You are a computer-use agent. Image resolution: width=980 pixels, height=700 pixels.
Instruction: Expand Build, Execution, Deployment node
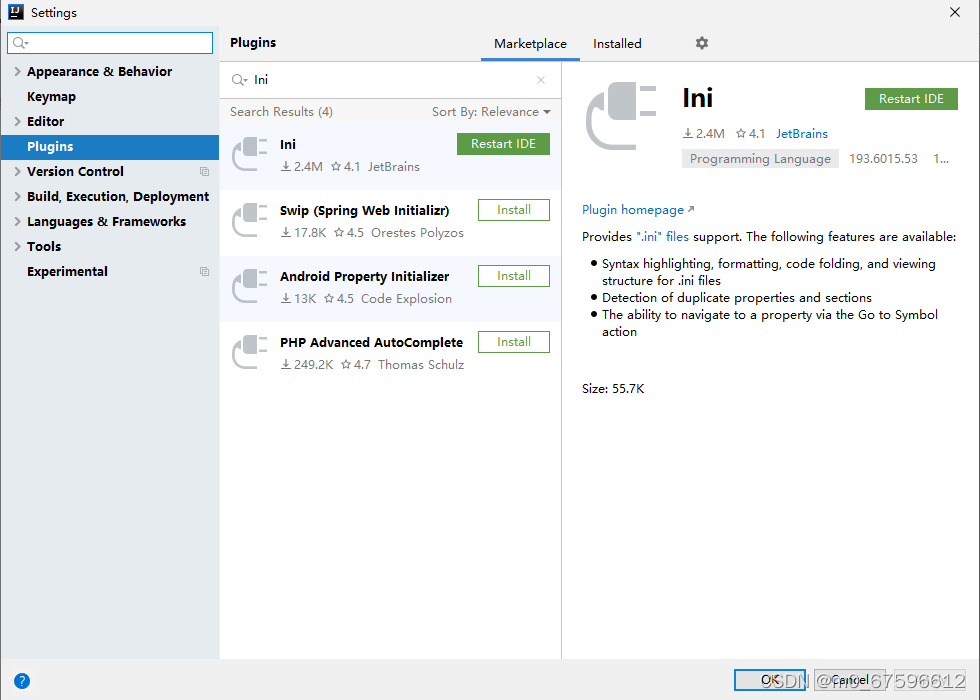[18, 196]
